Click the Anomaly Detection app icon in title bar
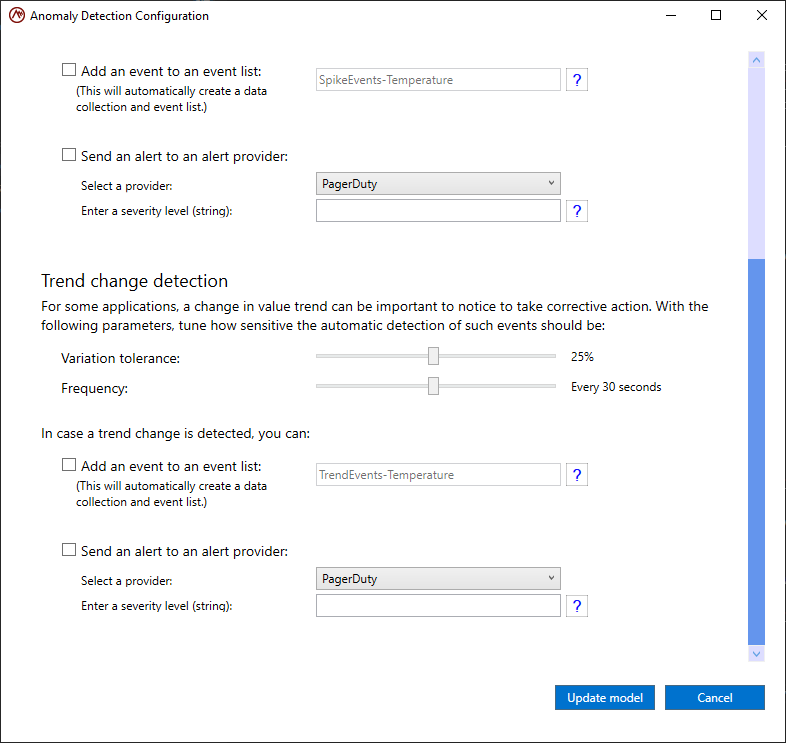 click(17, 16)
